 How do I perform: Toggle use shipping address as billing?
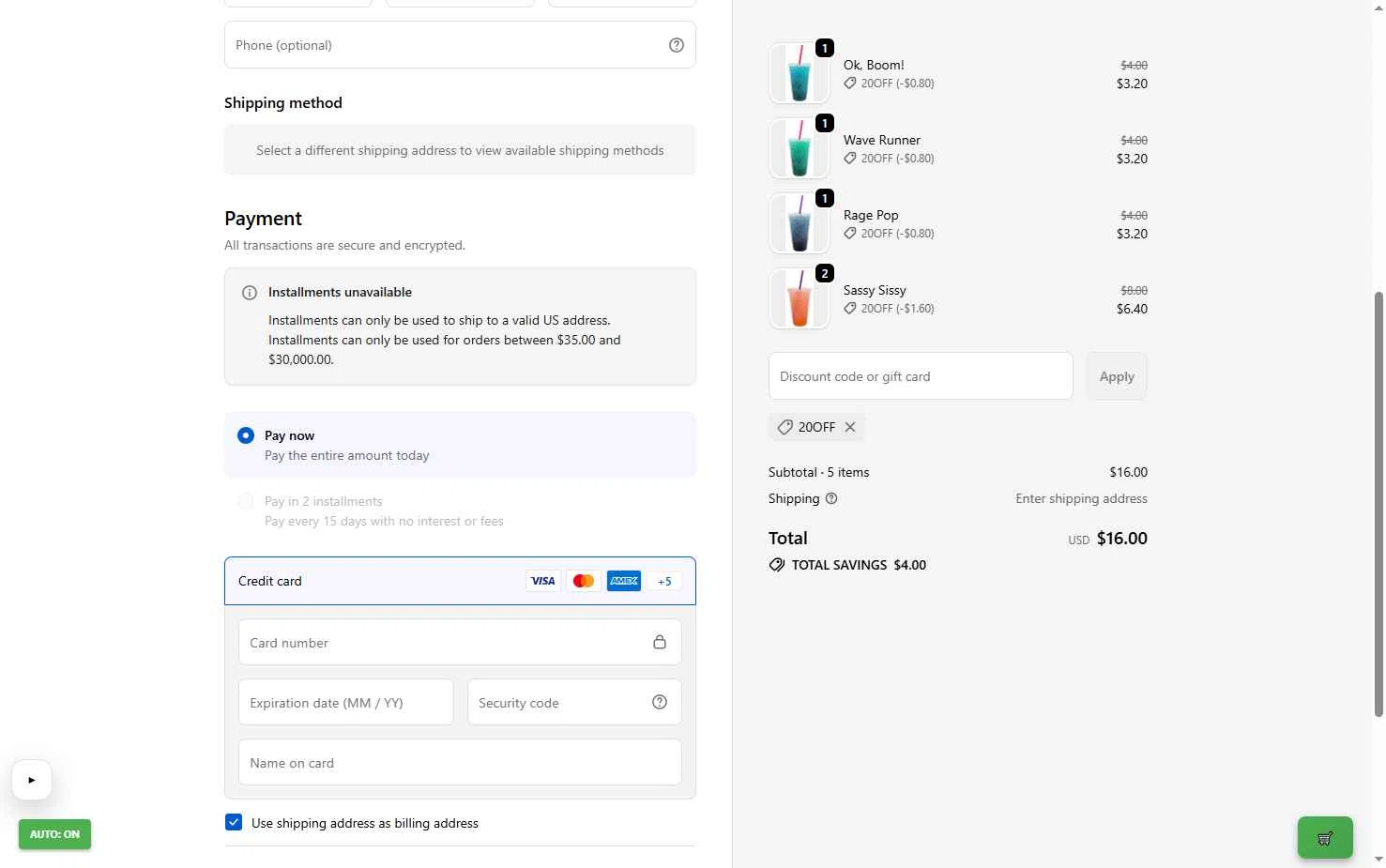[x=234, y=822]
